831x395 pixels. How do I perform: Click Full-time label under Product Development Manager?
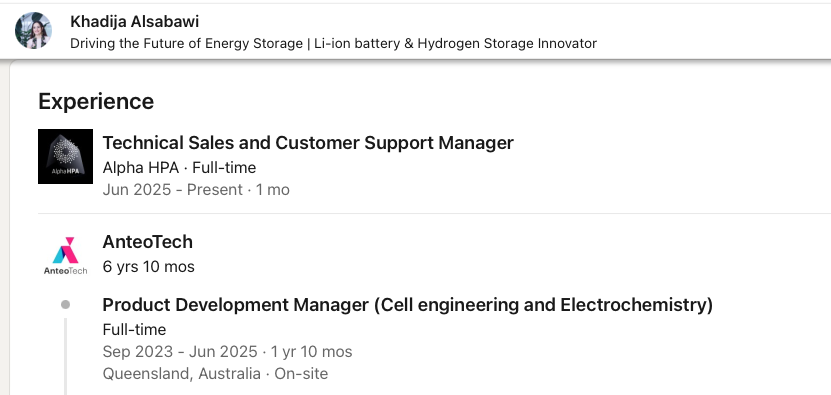pos(134,330)
